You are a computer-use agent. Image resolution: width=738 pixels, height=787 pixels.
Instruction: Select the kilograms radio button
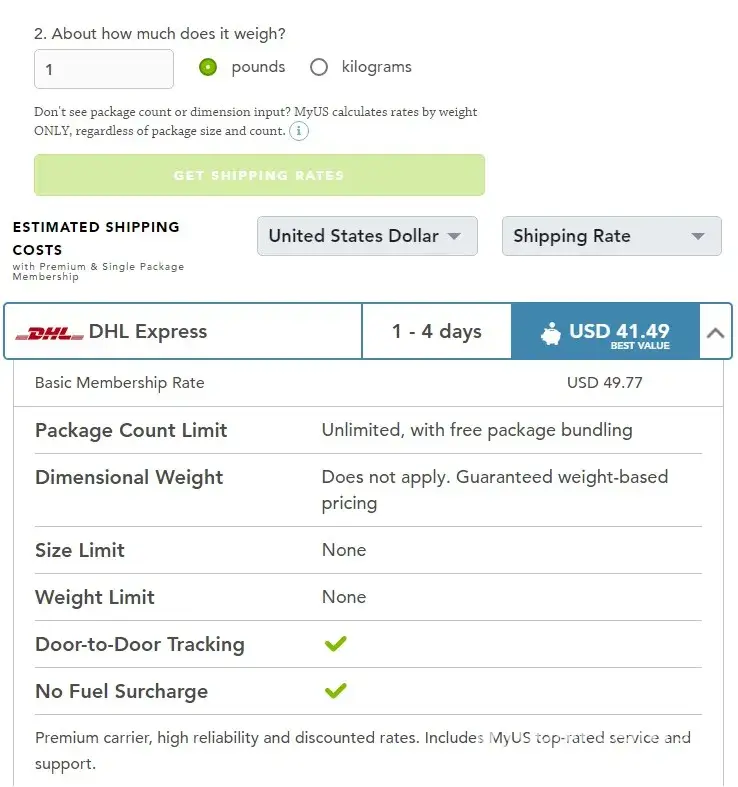coord(319,68)
